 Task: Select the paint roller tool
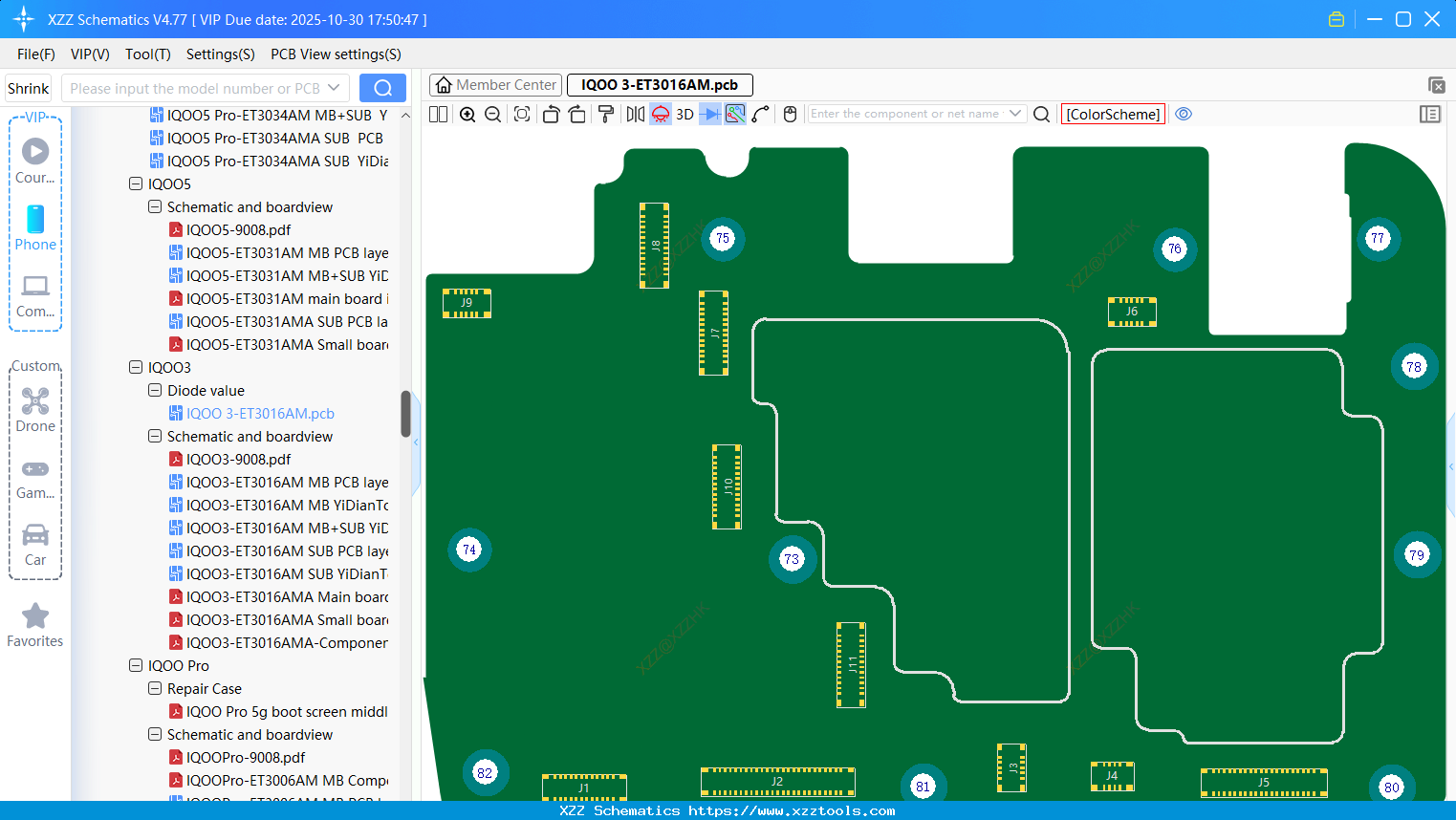tap(606, 115)
